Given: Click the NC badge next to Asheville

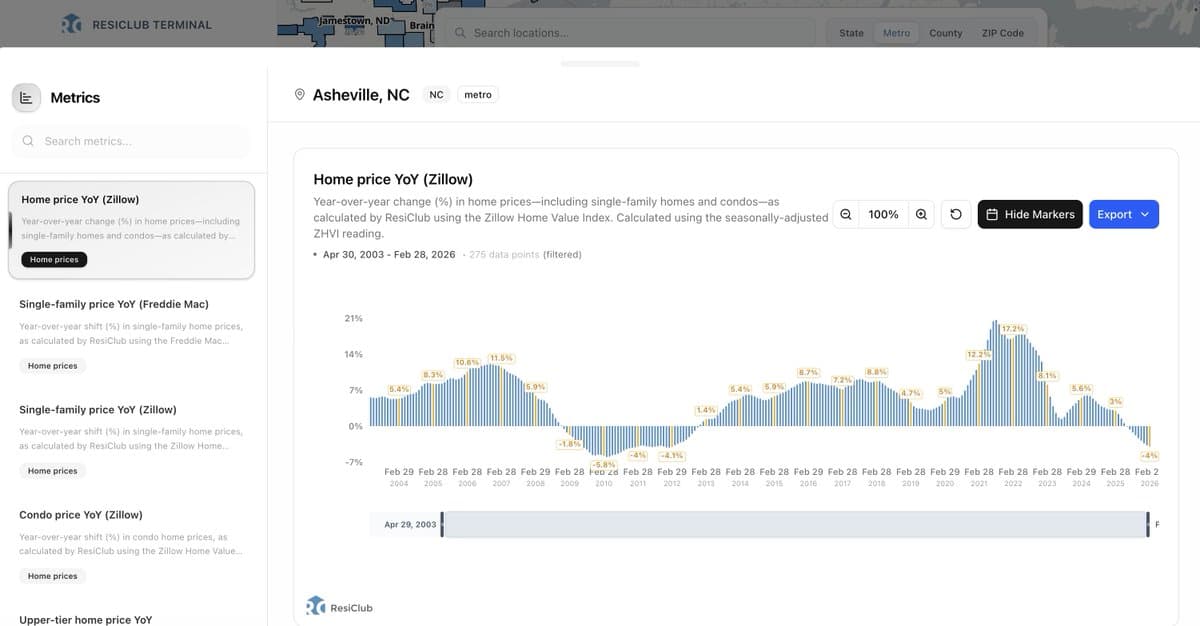Looking at the screenshot, I should (x=436, y=94).
